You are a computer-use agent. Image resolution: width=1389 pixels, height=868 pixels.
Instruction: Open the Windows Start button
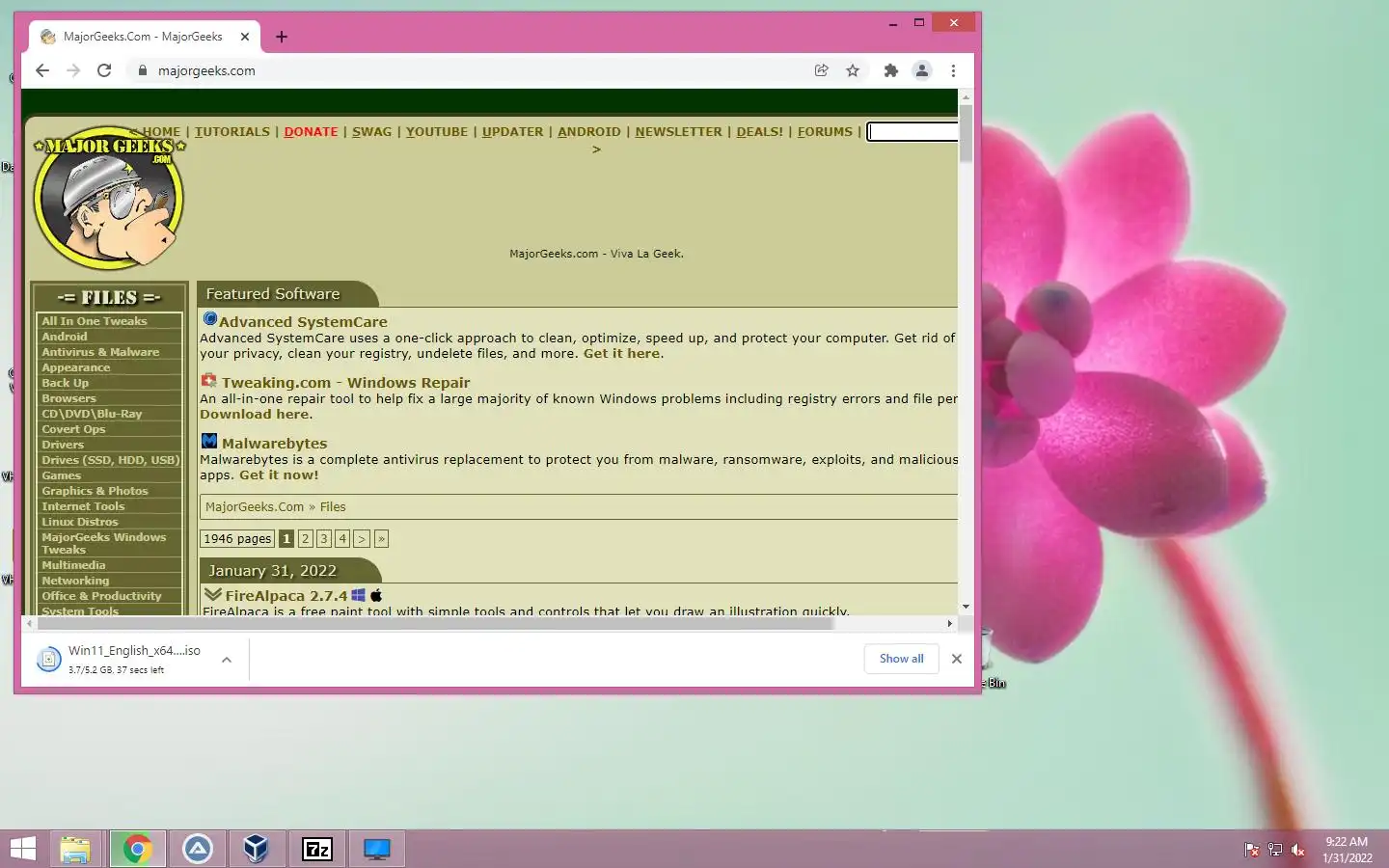[x=23, y=849]
